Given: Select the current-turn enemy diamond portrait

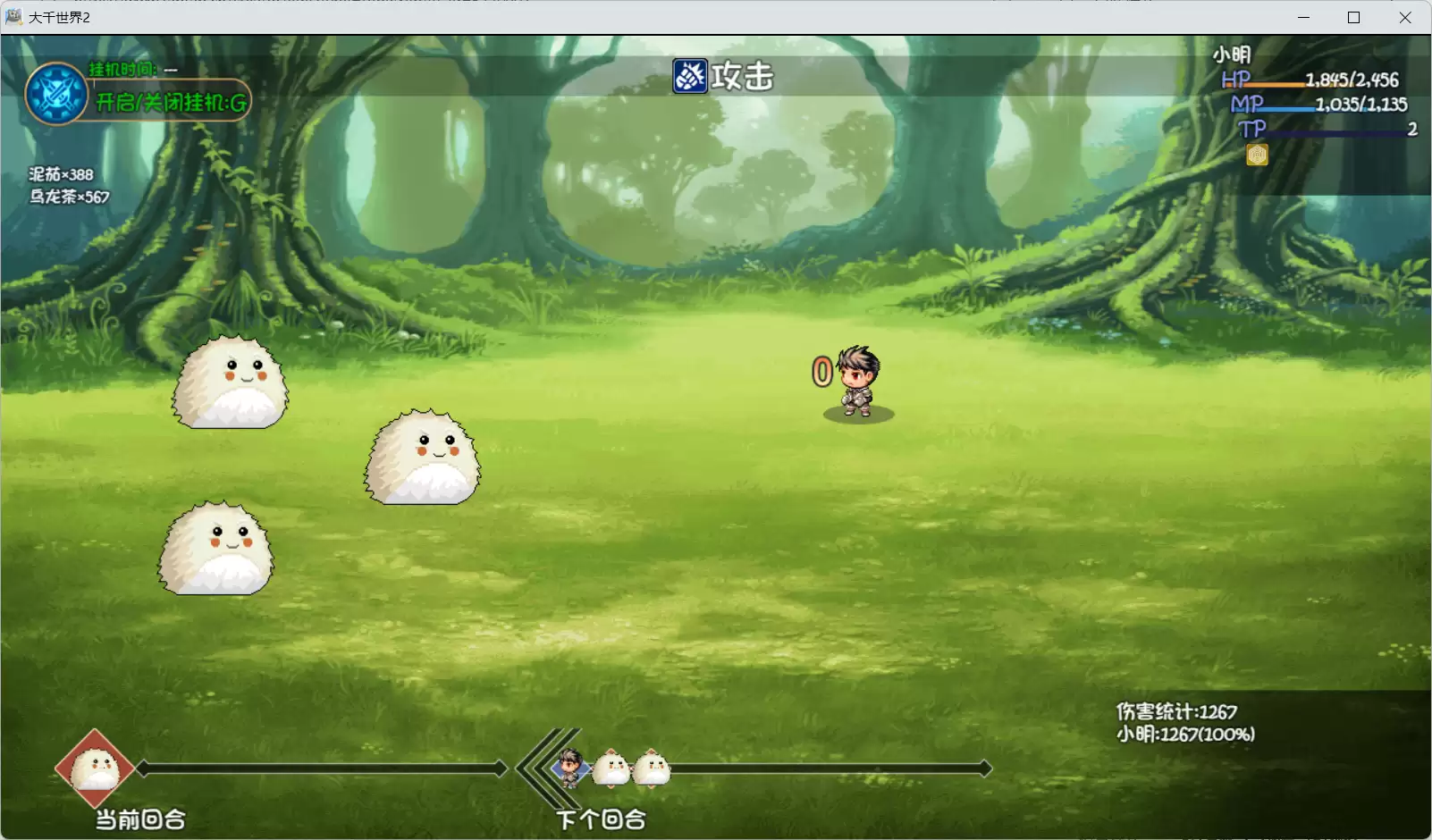Looking at the screenshot, I should pos(95,769).
